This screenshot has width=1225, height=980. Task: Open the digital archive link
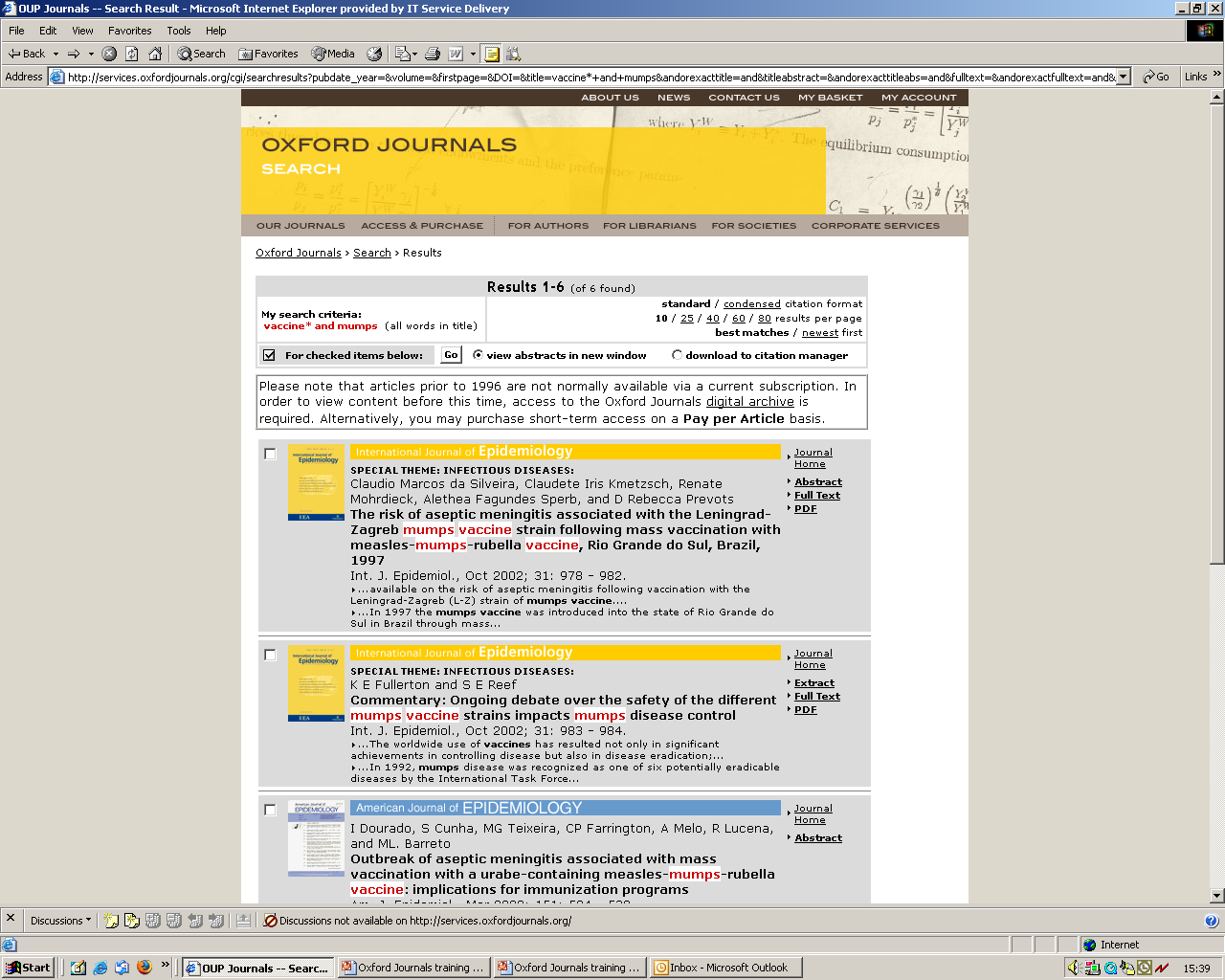(x=749, y=402)
